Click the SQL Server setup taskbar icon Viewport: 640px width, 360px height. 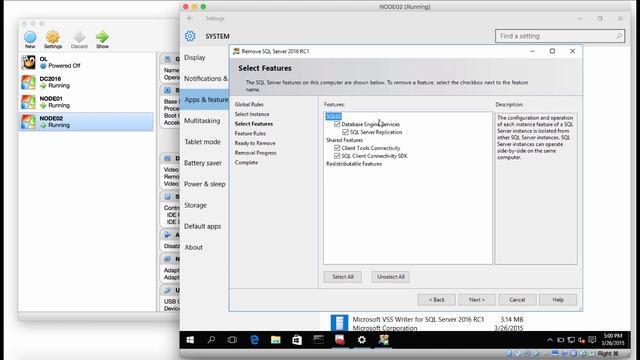383,340
